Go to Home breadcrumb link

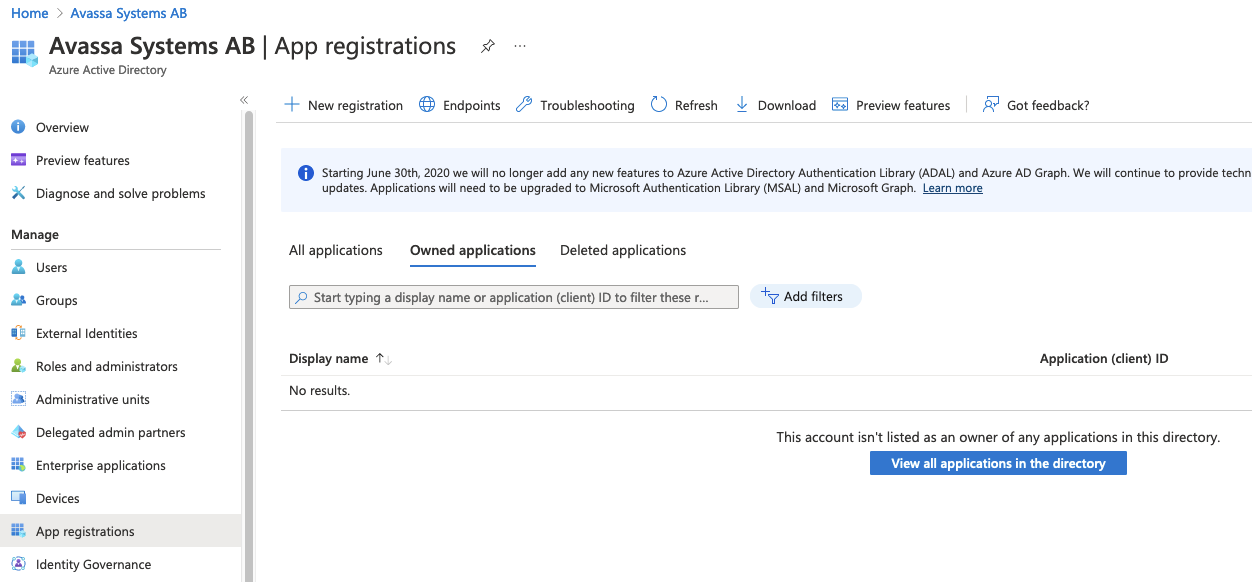[30, 13]
